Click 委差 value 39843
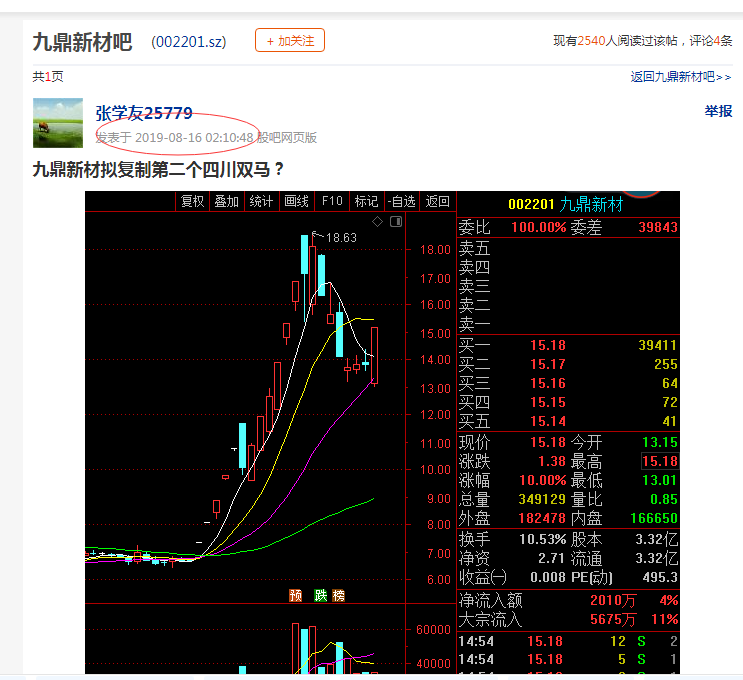The height and width of the screenshot is (680, 743). point(658,227)
